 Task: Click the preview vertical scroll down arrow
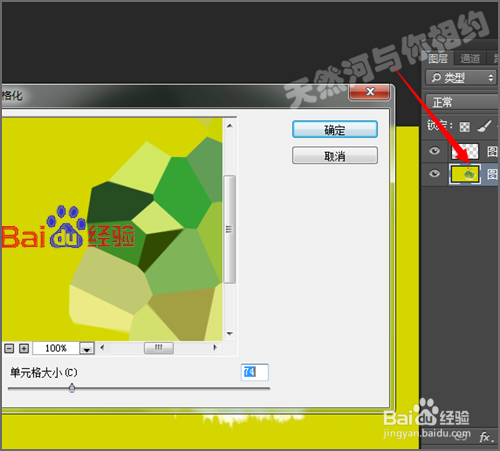(229, 333)
